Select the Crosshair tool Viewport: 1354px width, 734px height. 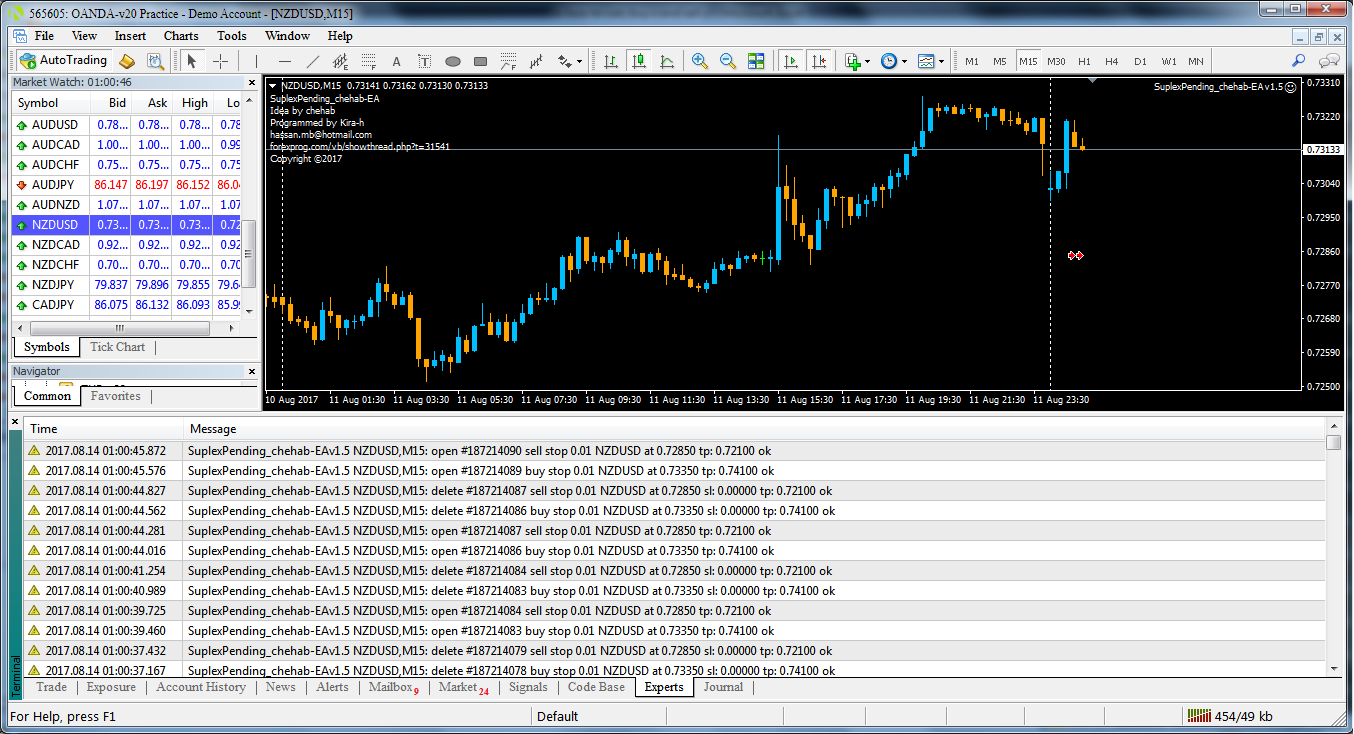click(220, 61)
